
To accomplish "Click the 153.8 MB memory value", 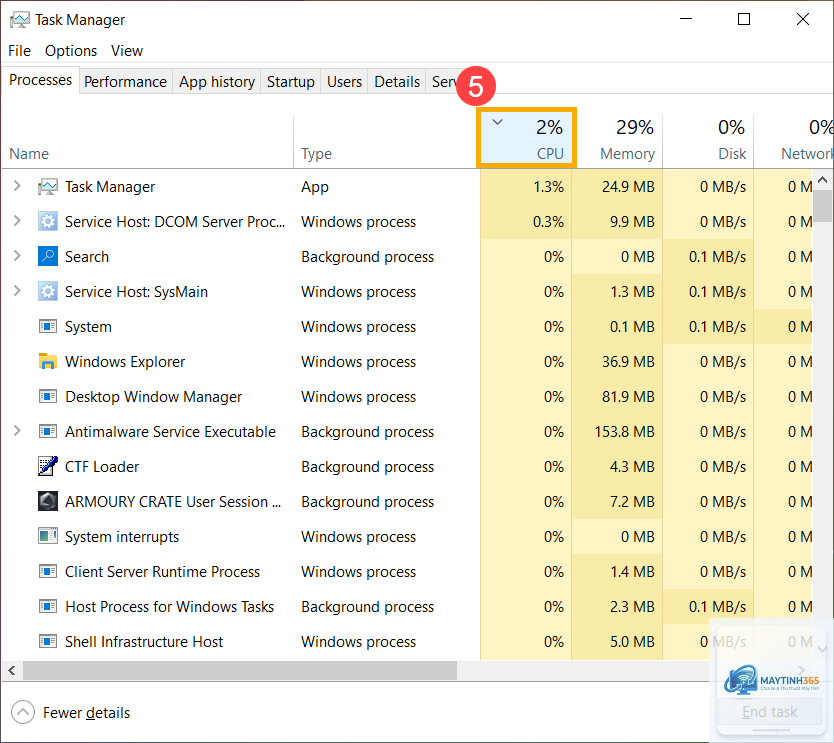I will point(624,431).
